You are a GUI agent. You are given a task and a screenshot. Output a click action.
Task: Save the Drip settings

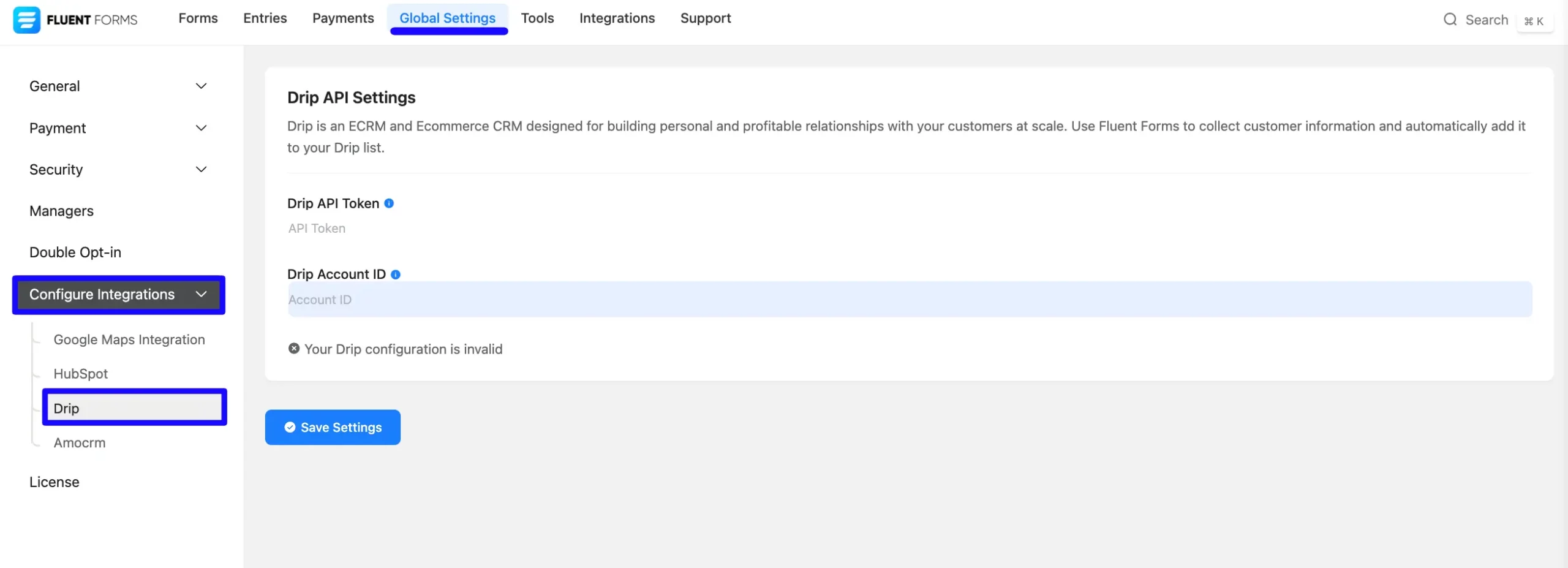pyautogui.click(x=333, y=427)
